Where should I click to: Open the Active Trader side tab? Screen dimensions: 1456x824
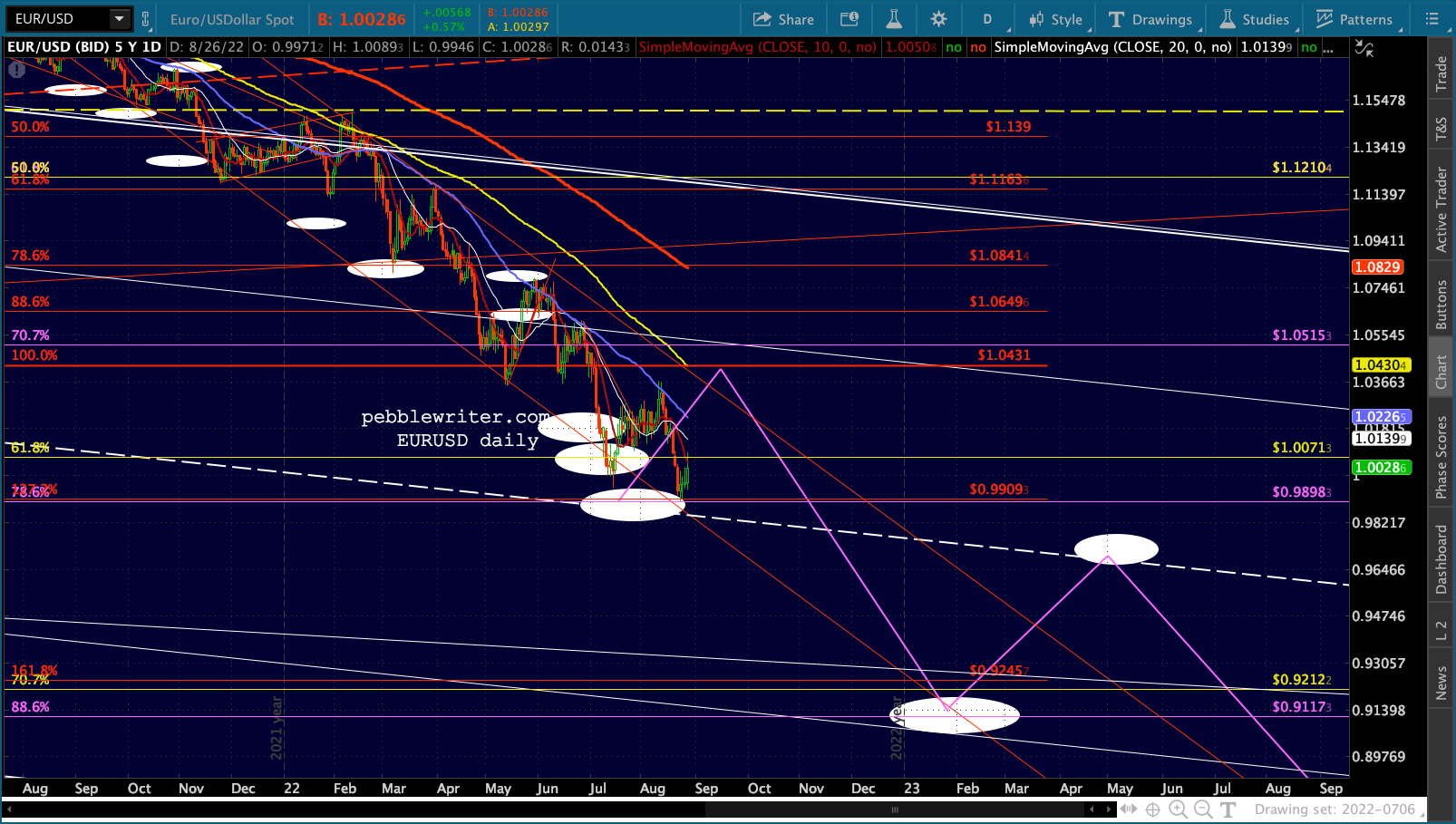coord(1441,209)
